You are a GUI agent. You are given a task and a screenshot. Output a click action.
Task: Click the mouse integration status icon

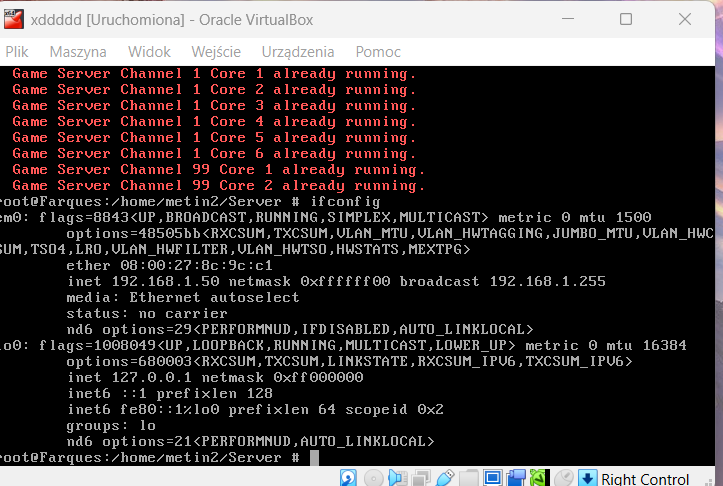coord(565,478)
